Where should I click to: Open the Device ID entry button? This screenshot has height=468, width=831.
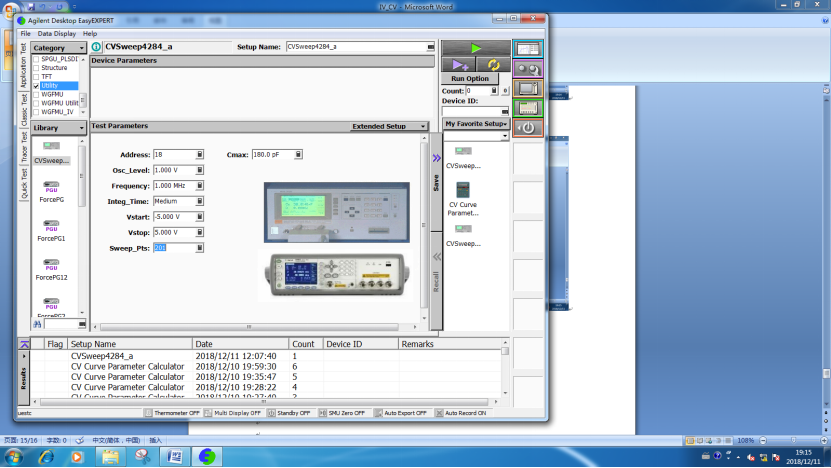505,111
